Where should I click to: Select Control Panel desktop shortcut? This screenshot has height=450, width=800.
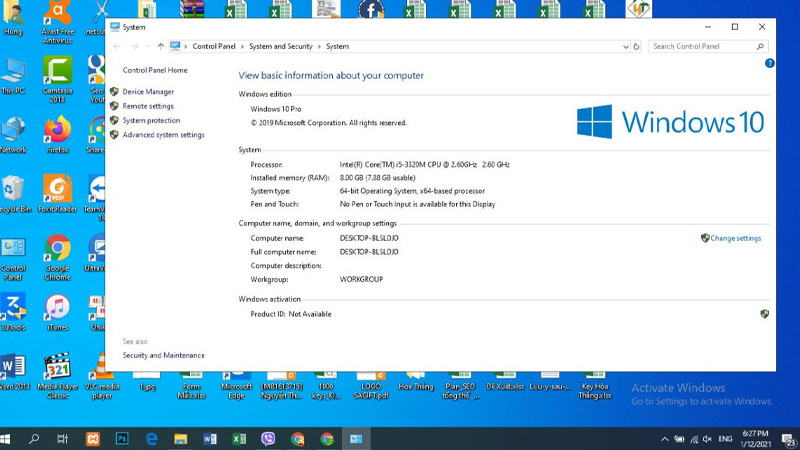point(13,258)
